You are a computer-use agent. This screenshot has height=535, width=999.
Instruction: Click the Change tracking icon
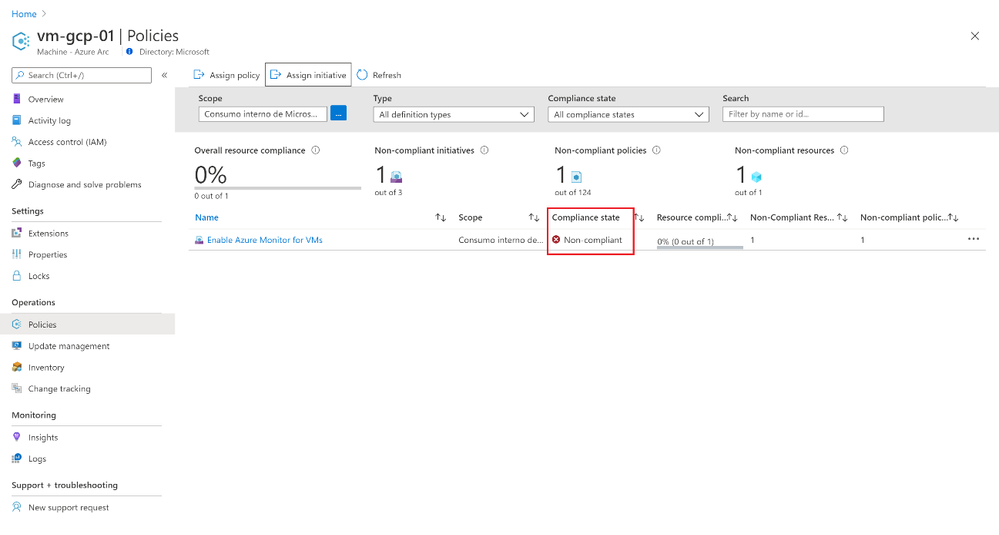(x=17, y=389)
